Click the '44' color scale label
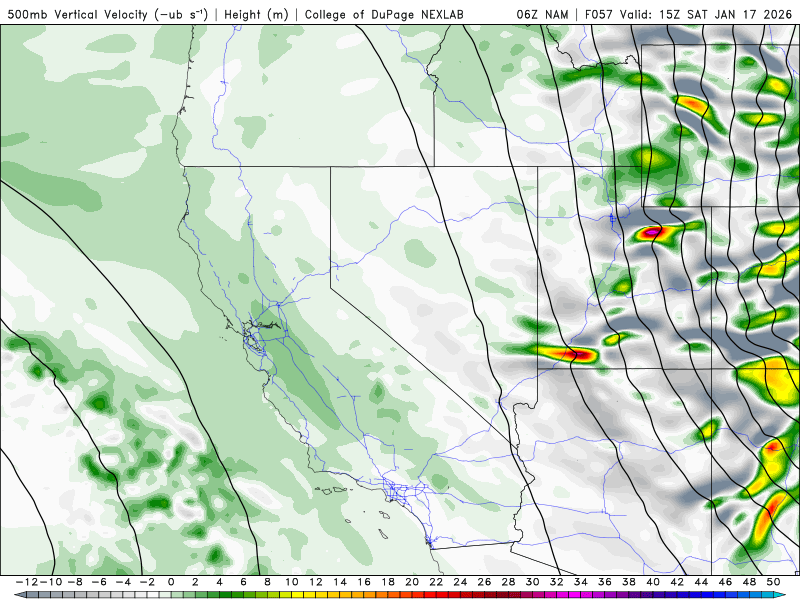Screen dimensions: 800x600 coord(701,582)
